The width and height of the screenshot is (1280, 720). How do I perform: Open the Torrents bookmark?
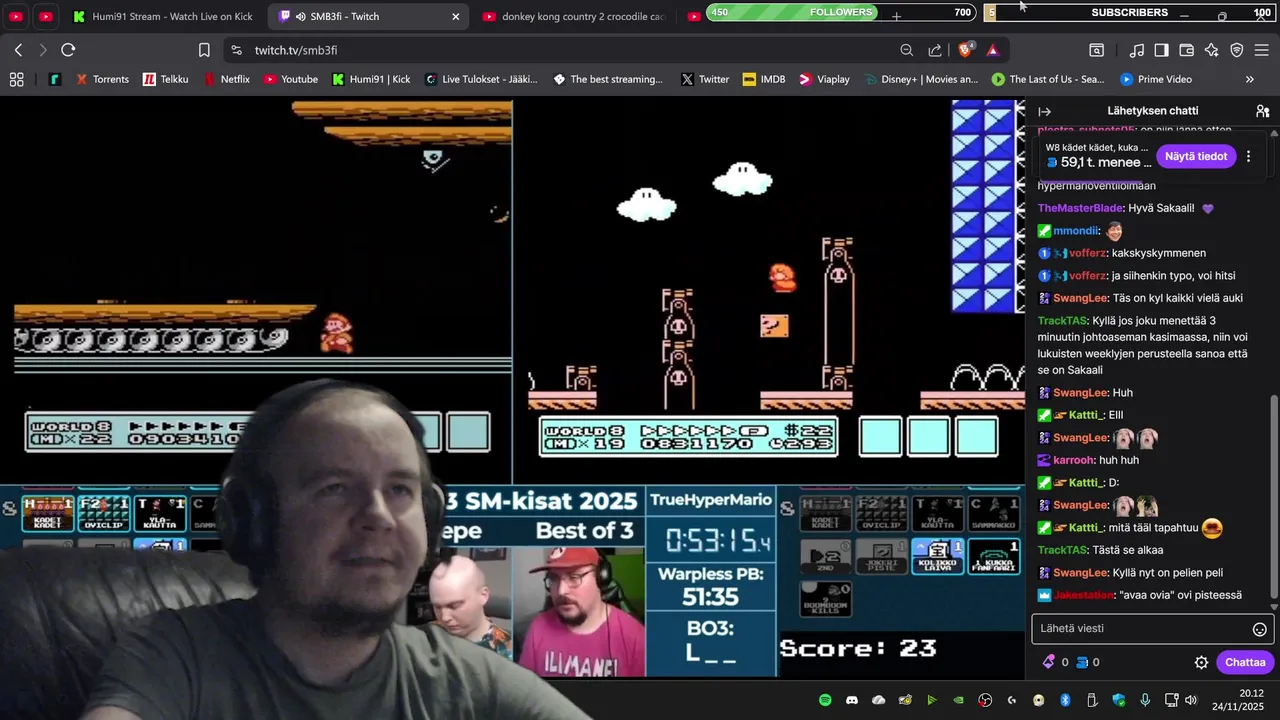coord(103,79)
